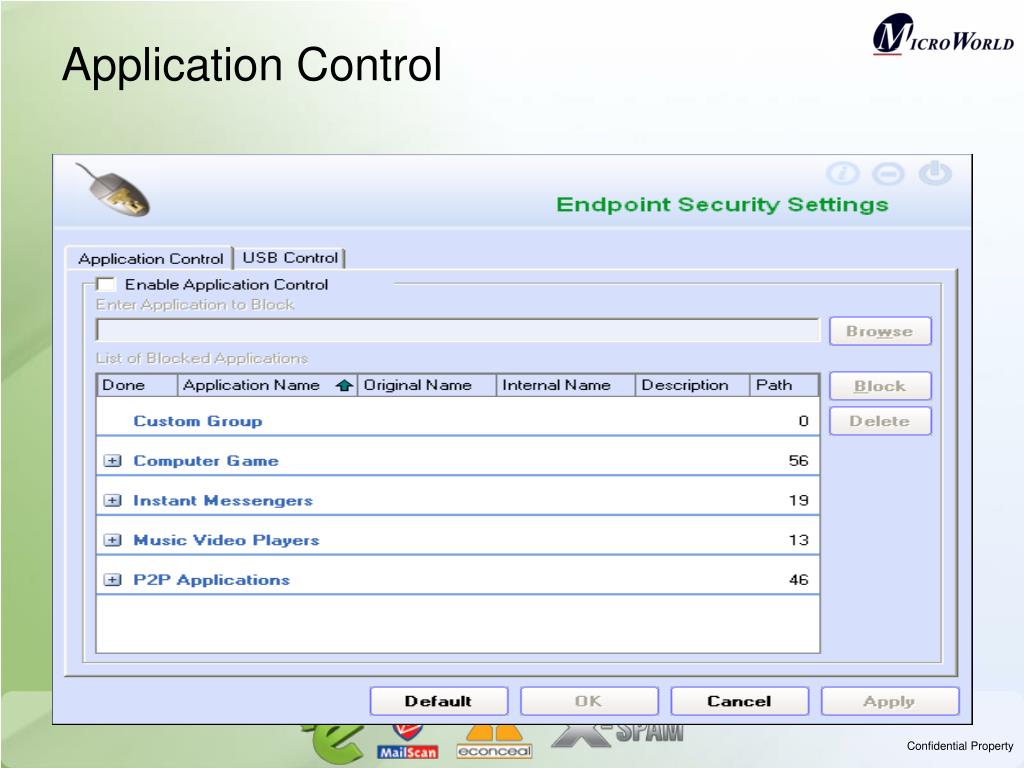Screen dimensions: 1024x768
Task: Click the info icon in the header
Action: pos(842,174)
